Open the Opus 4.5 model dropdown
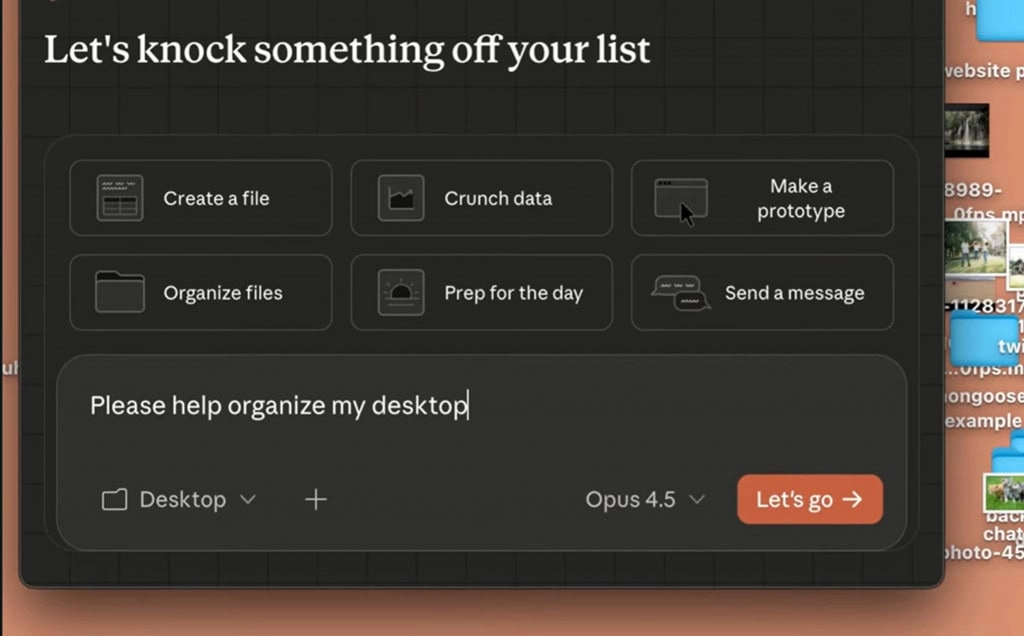The height and width of the screenshot is (636, 1024). (645, 500)
